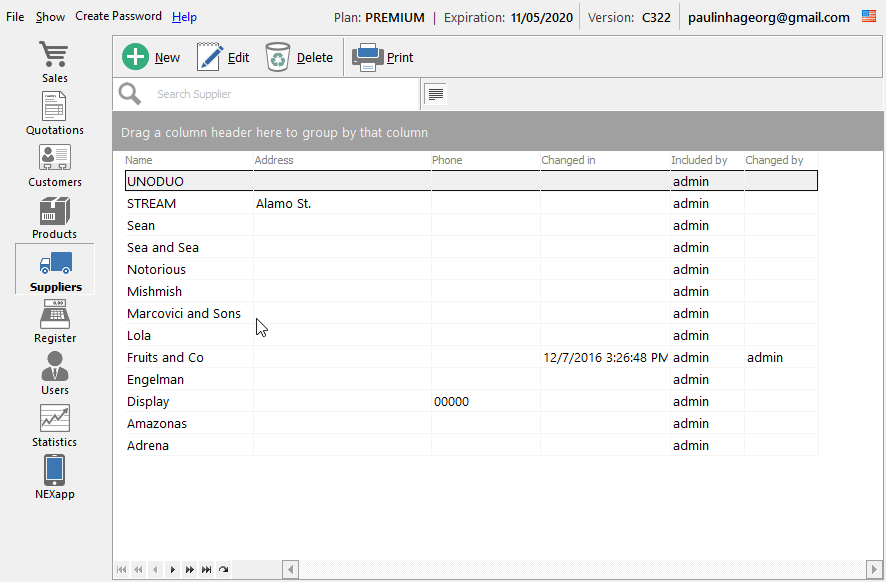Click the refresh navigator button
Viewport: 886px width, 582px height.
pyautogui.click(x=224, y=569)
